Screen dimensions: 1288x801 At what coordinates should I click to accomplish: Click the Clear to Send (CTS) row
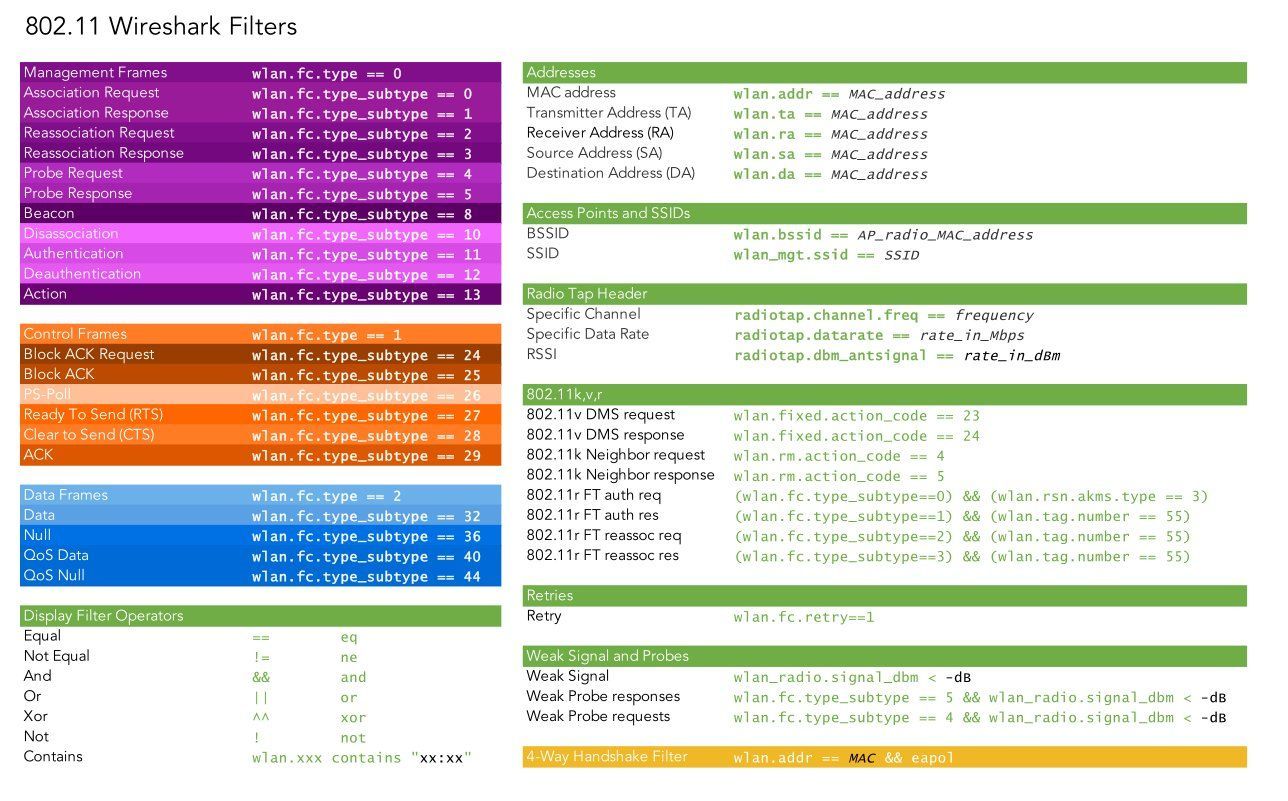[x=260, y=435]
